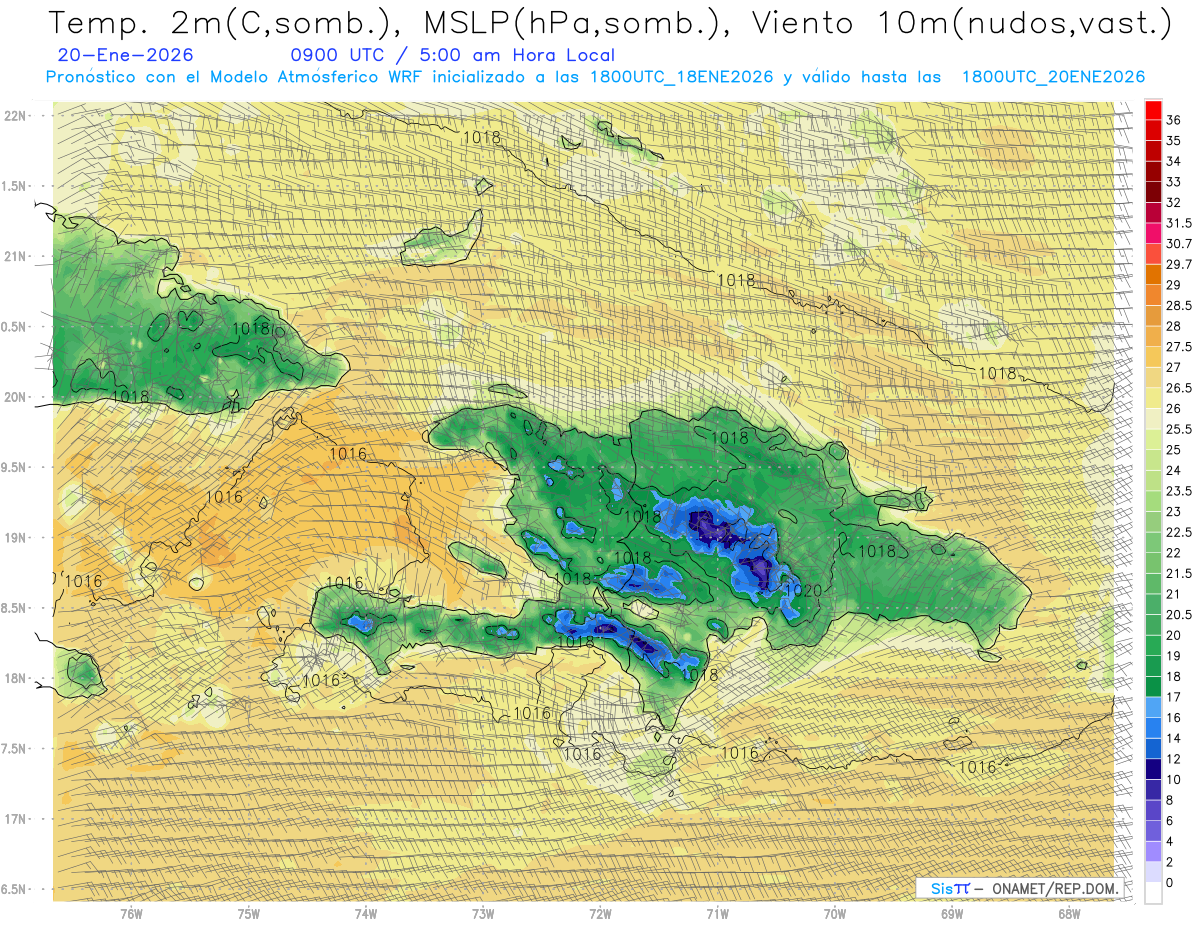Image resolution: width=1200 pixels, height=927 pixels.
Task: Click the 21.5 value on the color scale
Action: point(1179,573)
